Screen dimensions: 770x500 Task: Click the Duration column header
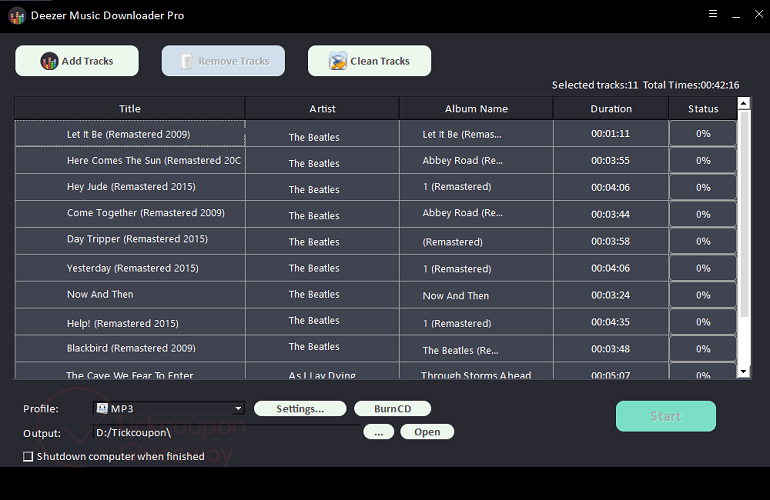tap(611, 109)
